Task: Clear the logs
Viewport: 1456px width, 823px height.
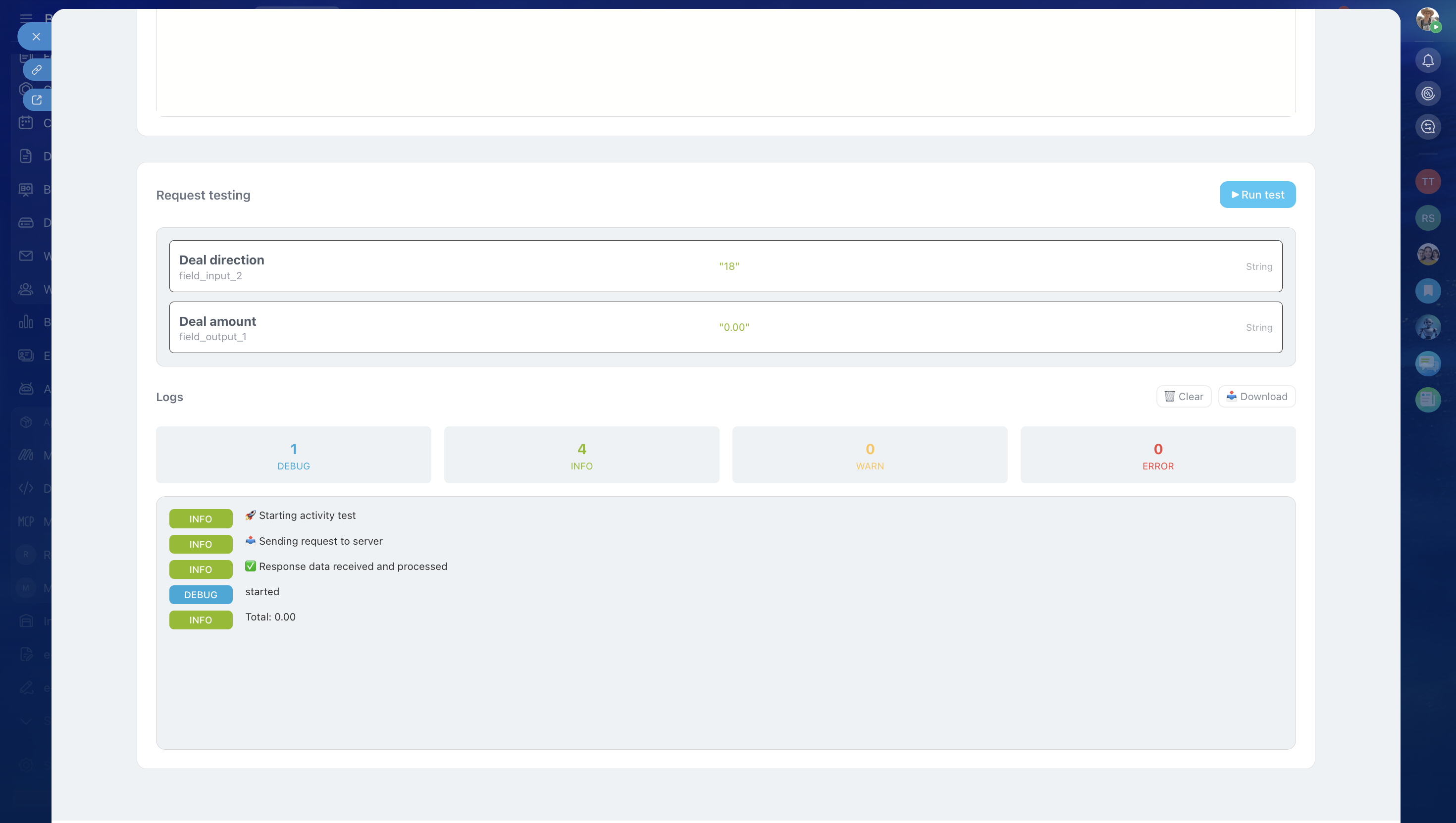Action: coord(1184,397)
